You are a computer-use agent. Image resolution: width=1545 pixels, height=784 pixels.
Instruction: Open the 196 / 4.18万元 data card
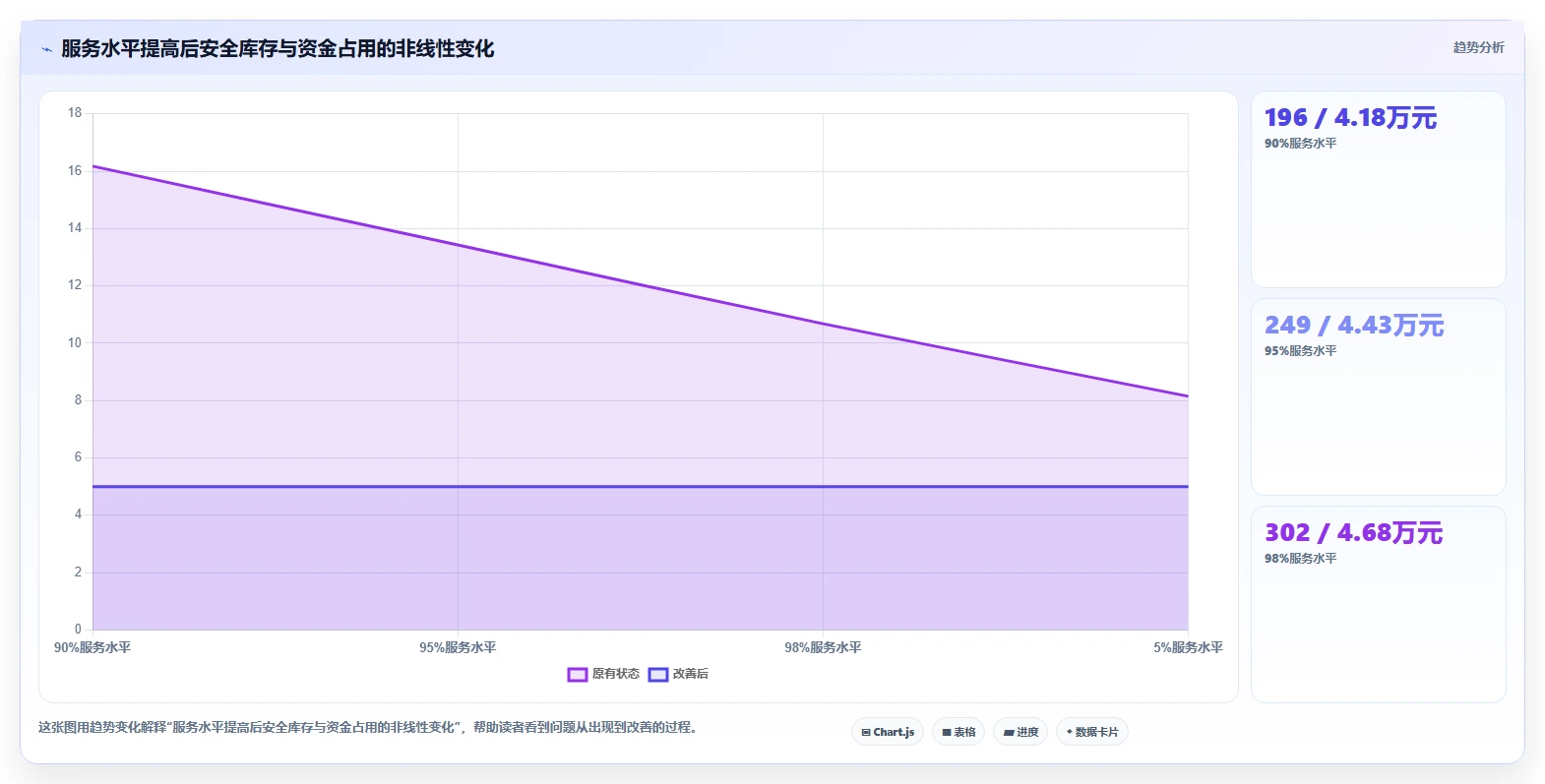point(1378,189)
